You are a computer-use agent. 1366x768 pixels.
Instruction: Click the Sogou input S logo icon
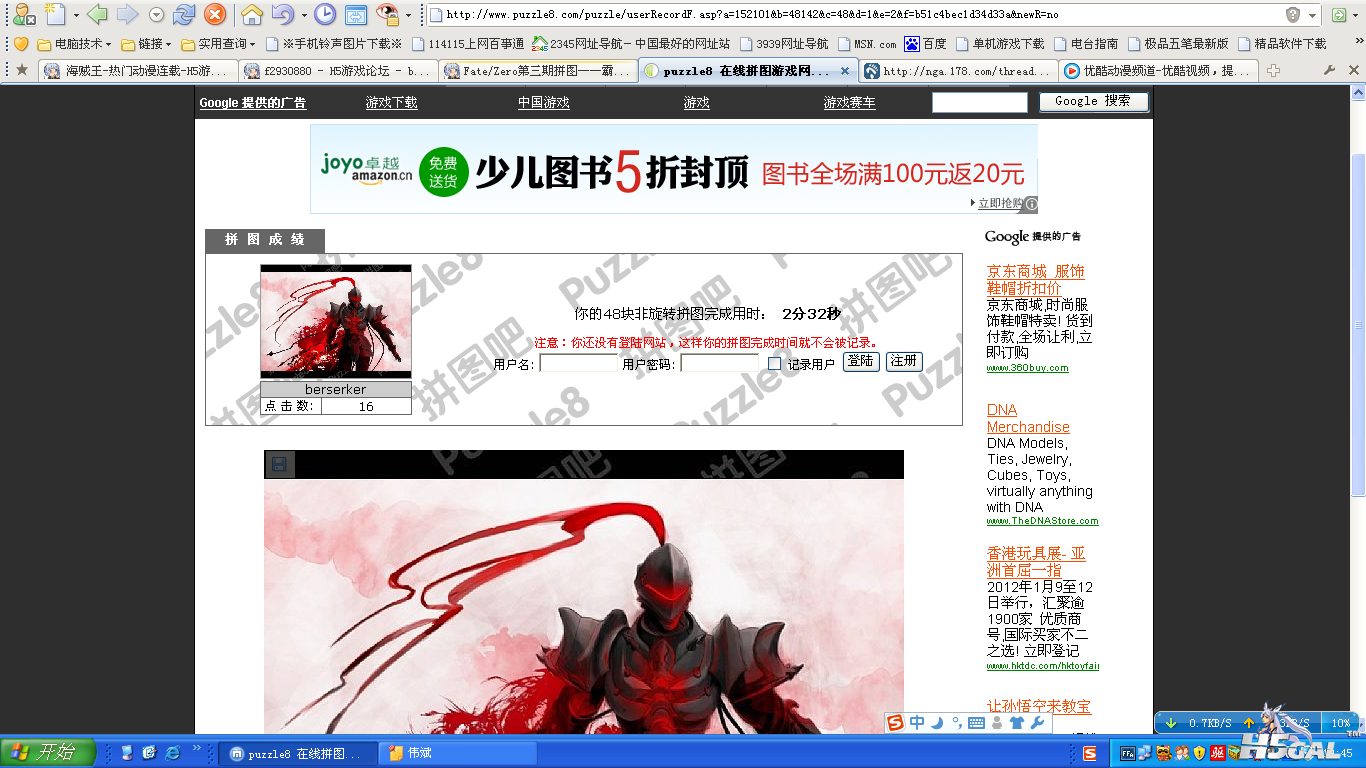(x=895, y=722)
